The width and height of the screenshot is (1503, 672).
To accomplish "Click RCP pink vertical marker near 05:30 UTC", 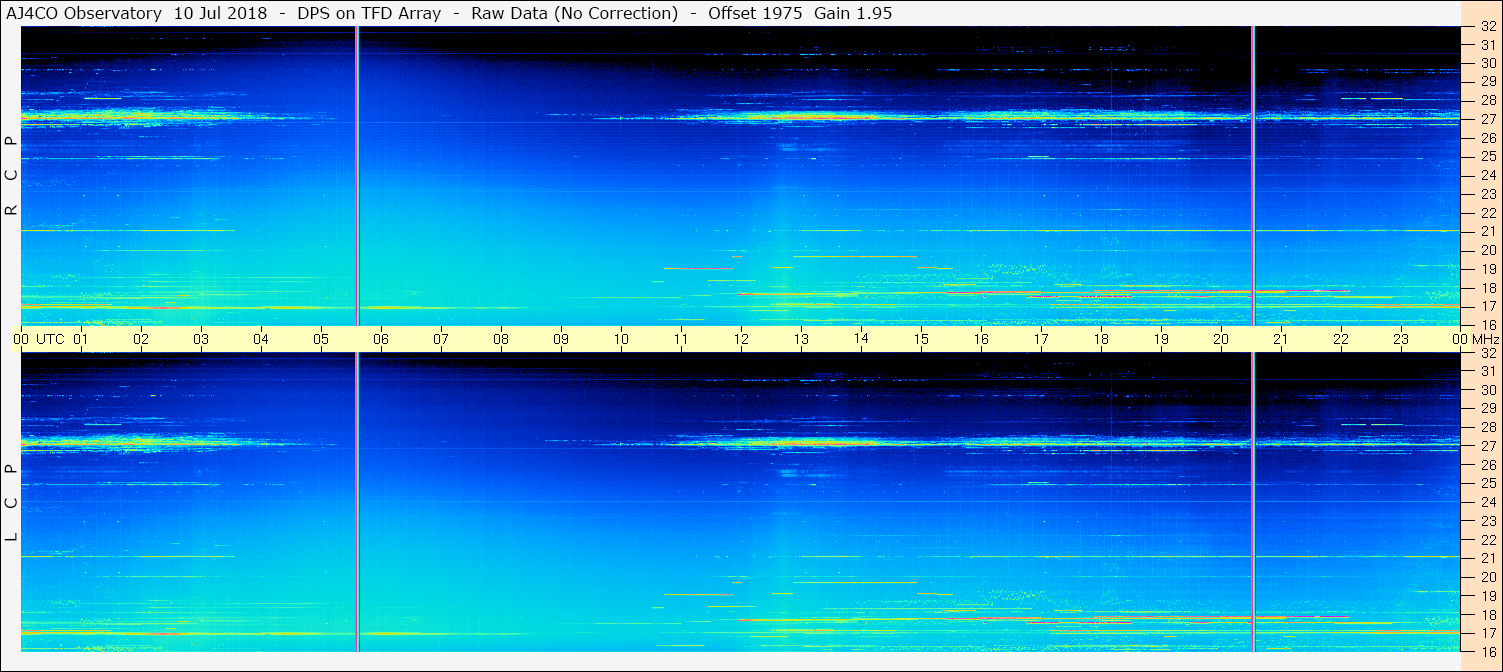I will click(x=356, y=176).
